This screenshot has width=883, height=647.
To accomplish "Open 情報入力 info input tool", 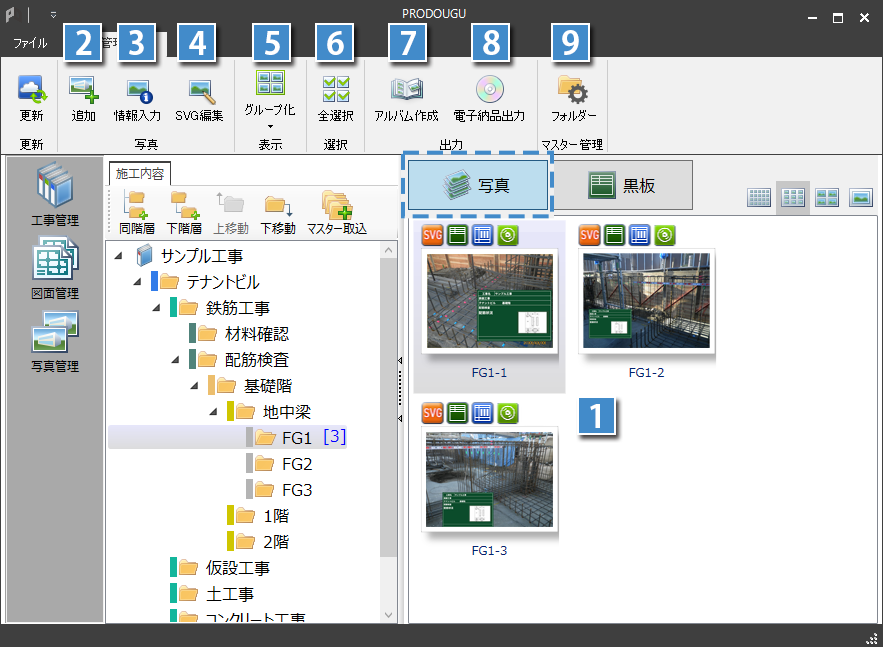I will click(137, 91).
